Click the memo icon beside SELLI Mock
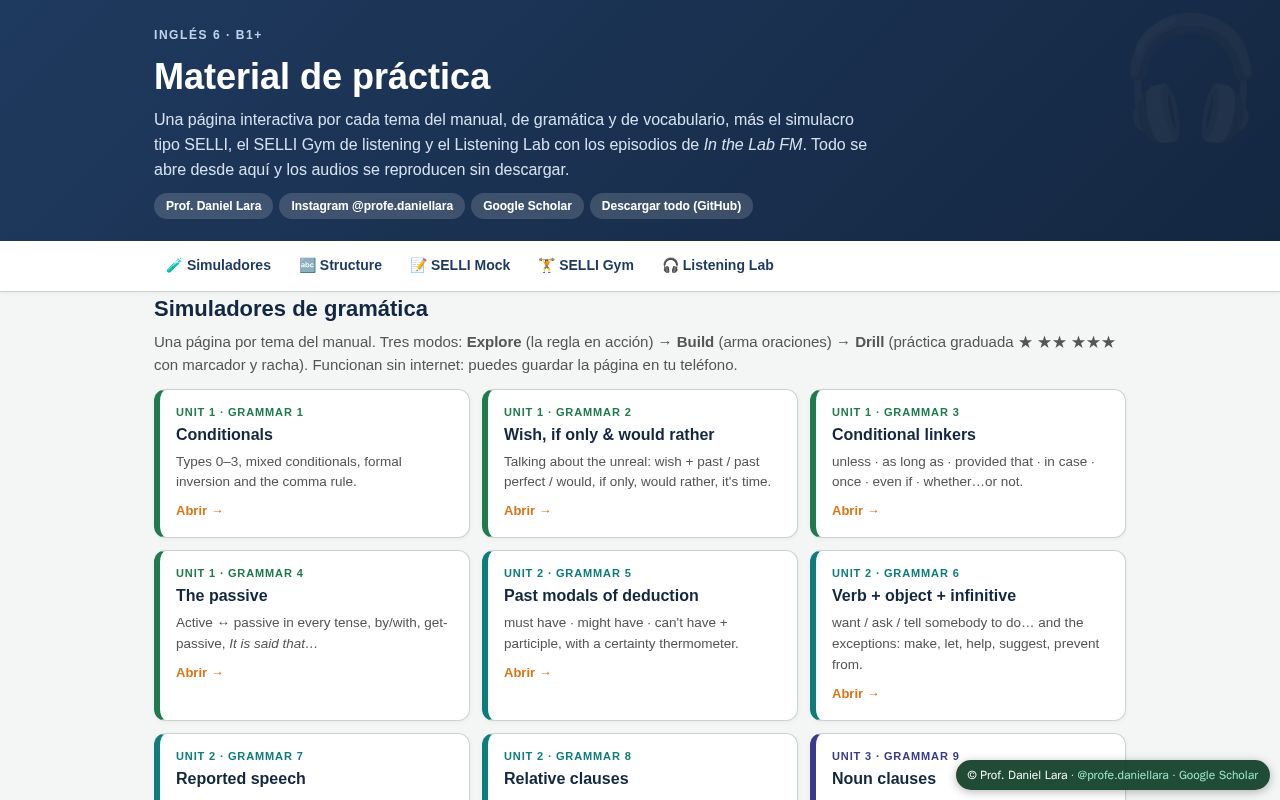The height and width of the screenshot is (800, 1280). (x=418, y=265)
